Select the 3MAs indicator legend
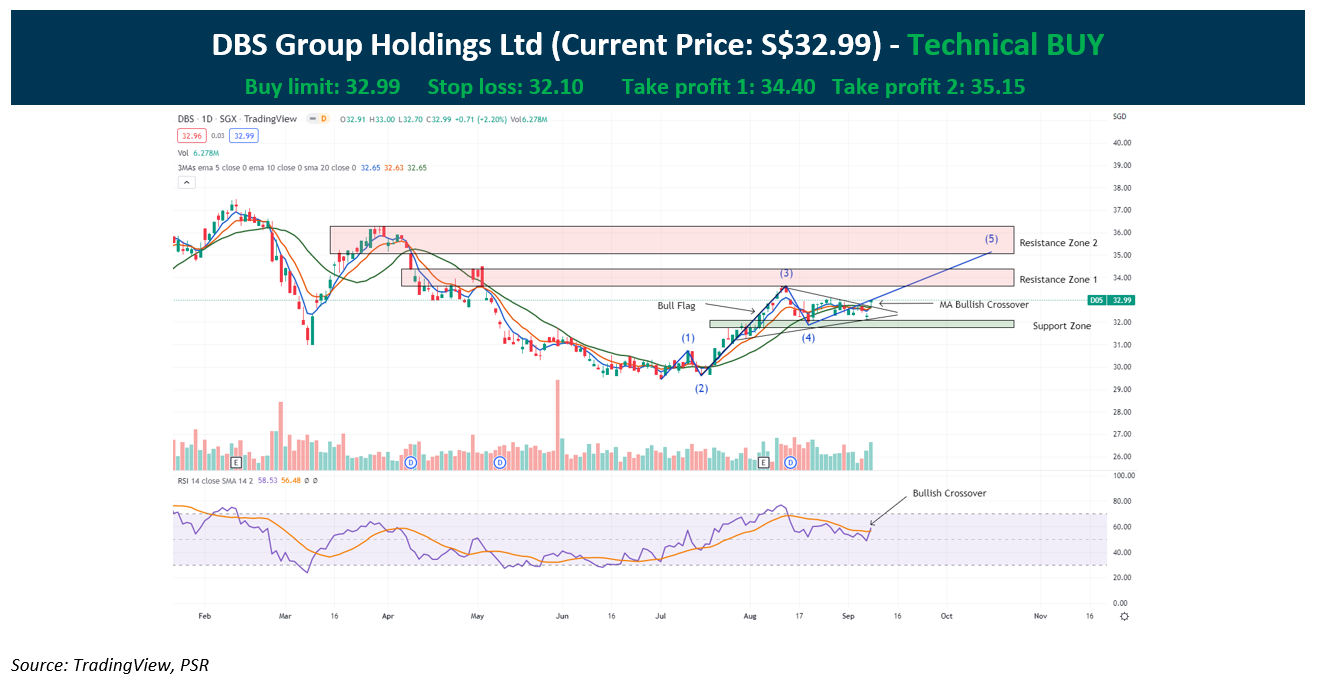1324x689 pixels. (x=303, y=168)
